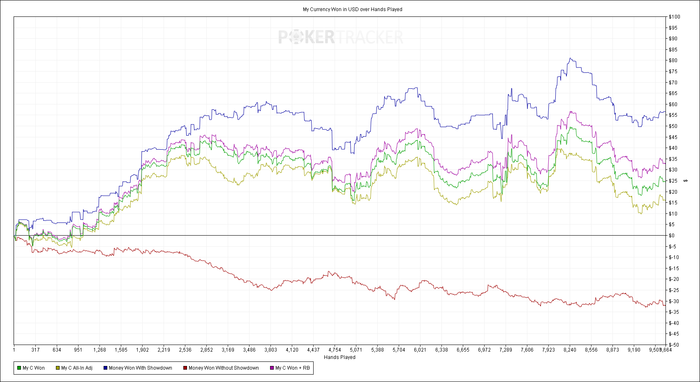Select the 'My C Won + RB' legend label
The width and height of the screenshot is (700, 382).
point(292,368)
